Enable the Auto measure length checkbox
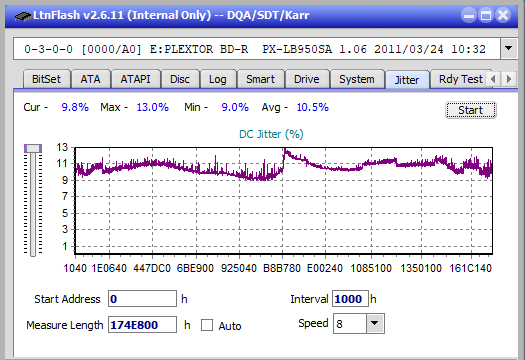The height and width of the screenshot is (360, 525). [207, 325]
